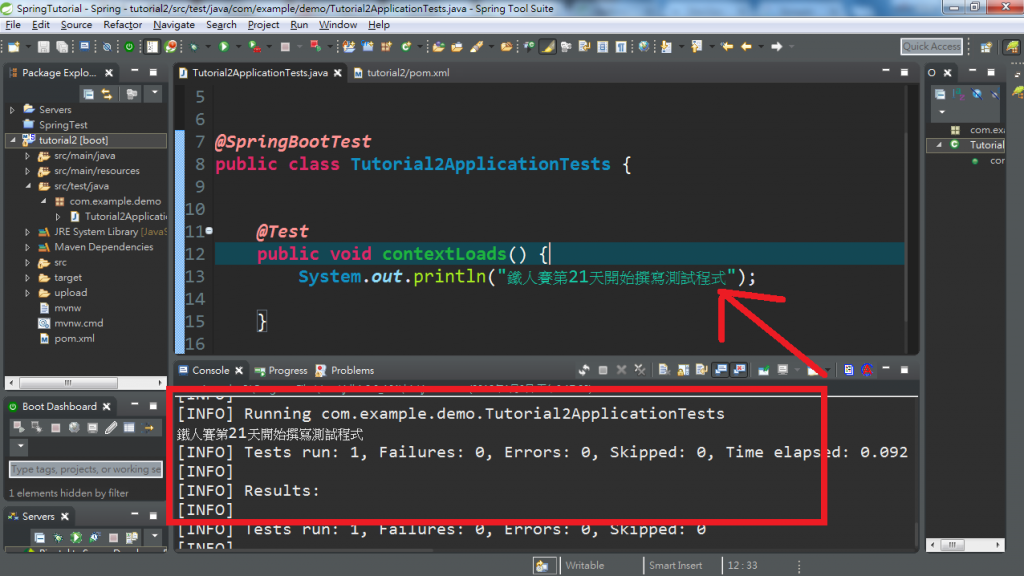Open the Source menu
1024x576 pixels.
point(76,25)
